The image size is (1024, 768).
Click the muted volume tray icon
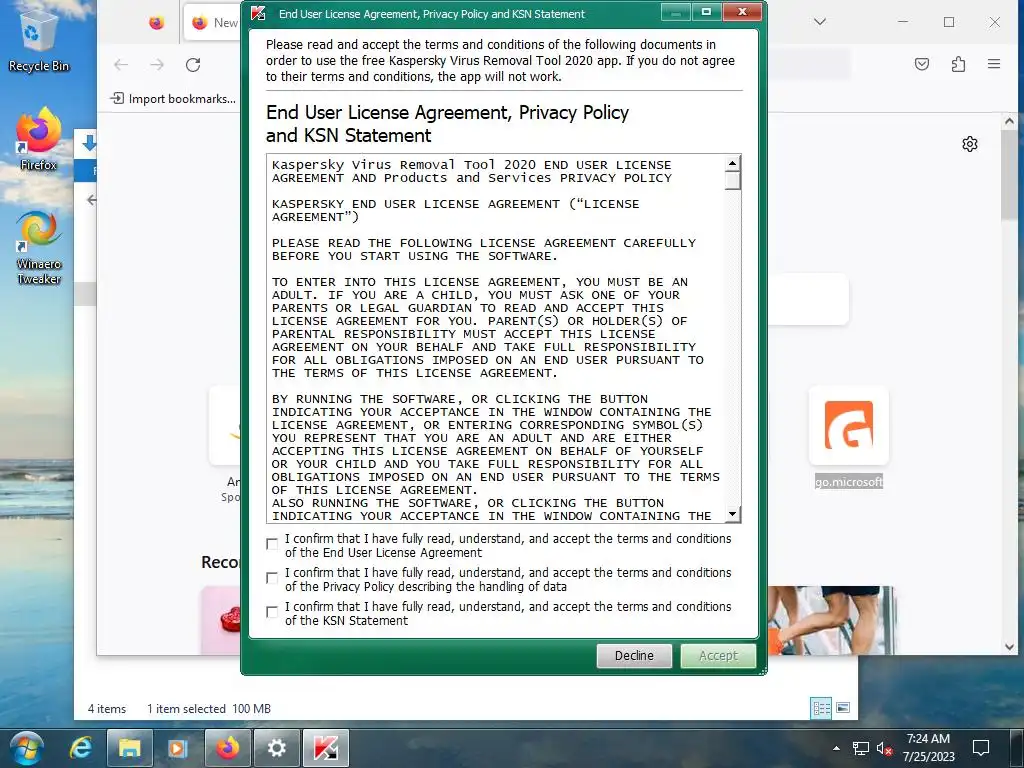tap(884, 748)
